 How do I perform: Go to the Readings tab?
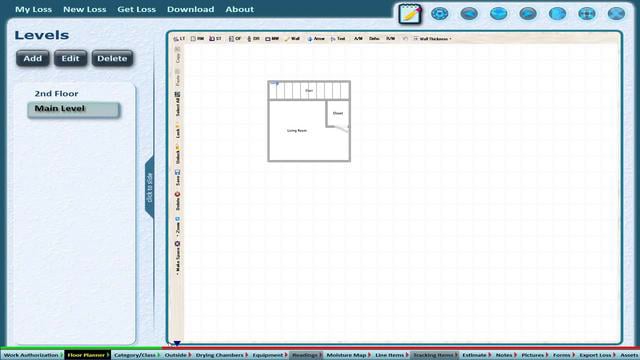tap(306, 355)
